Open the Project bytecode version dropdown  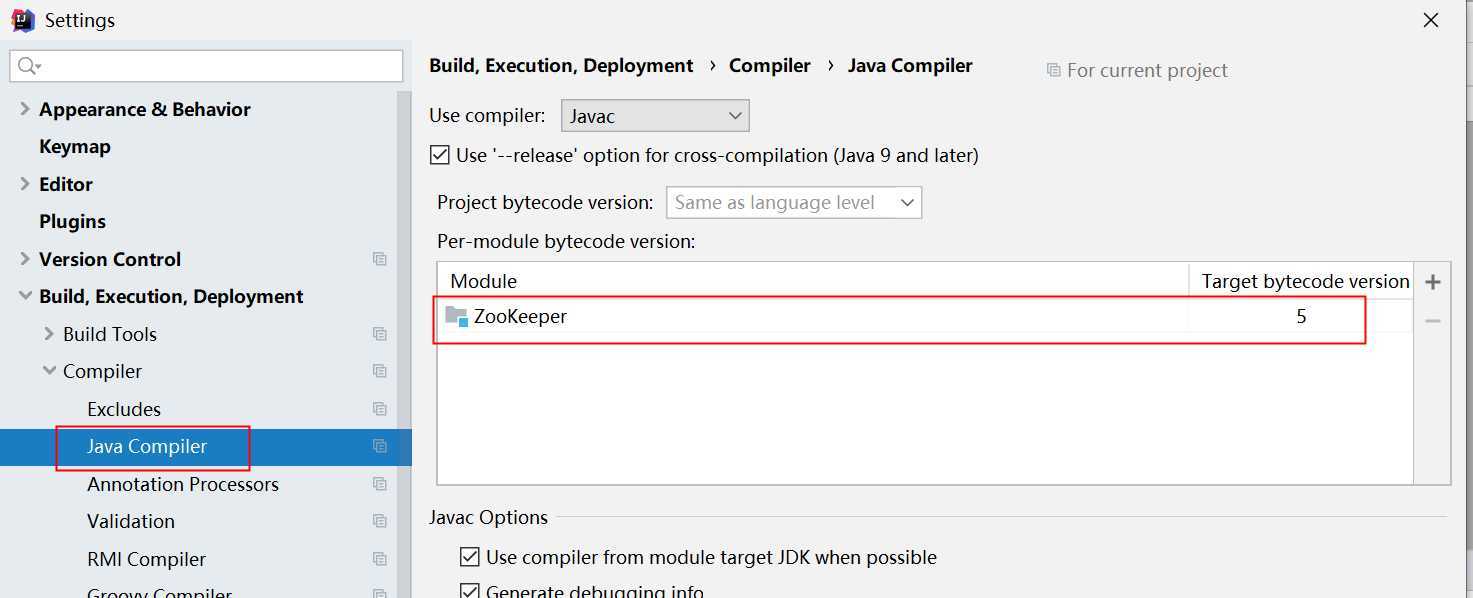794,203
